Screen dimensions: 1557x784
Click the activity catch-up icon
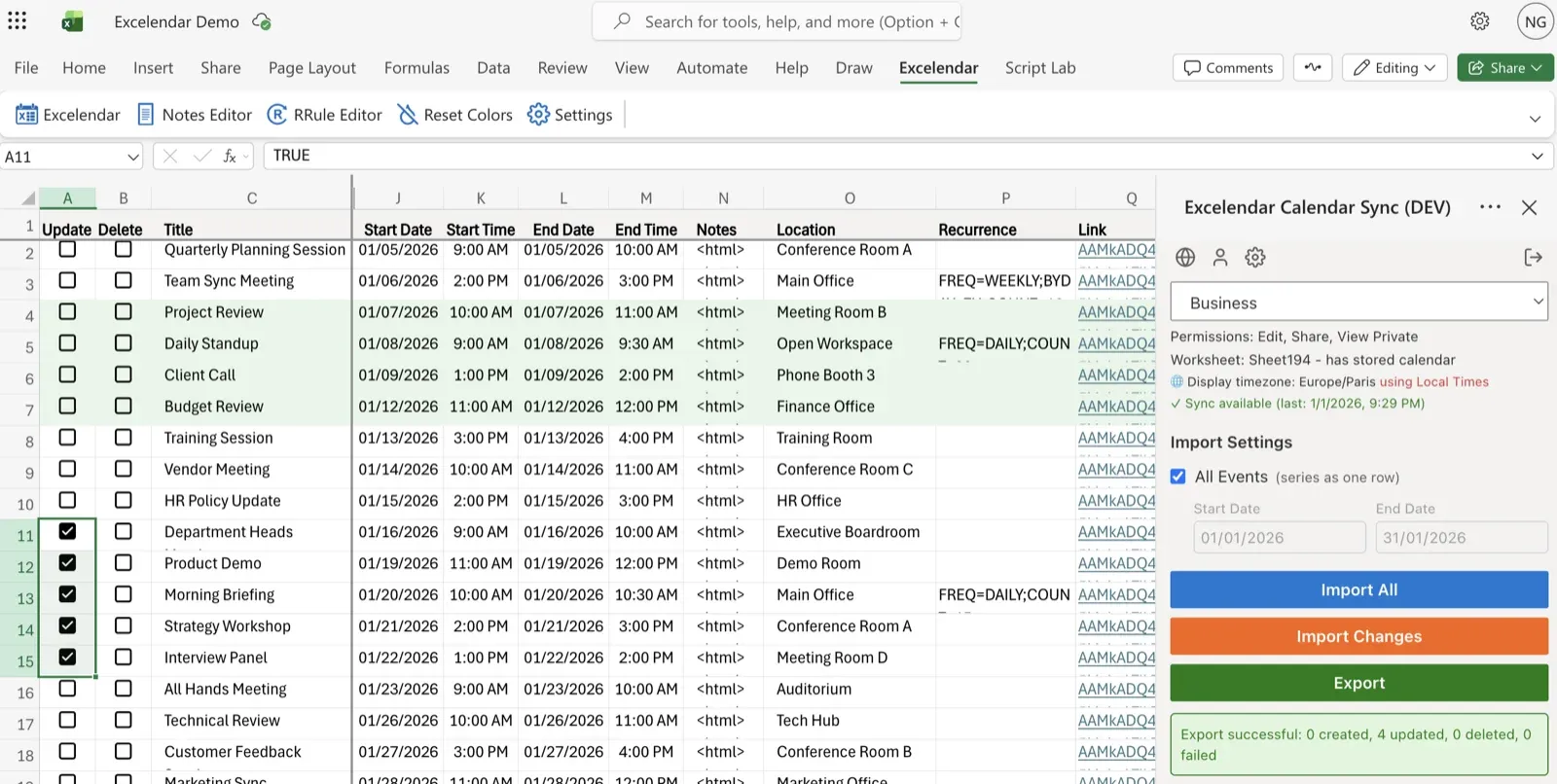coord(1313,67)
